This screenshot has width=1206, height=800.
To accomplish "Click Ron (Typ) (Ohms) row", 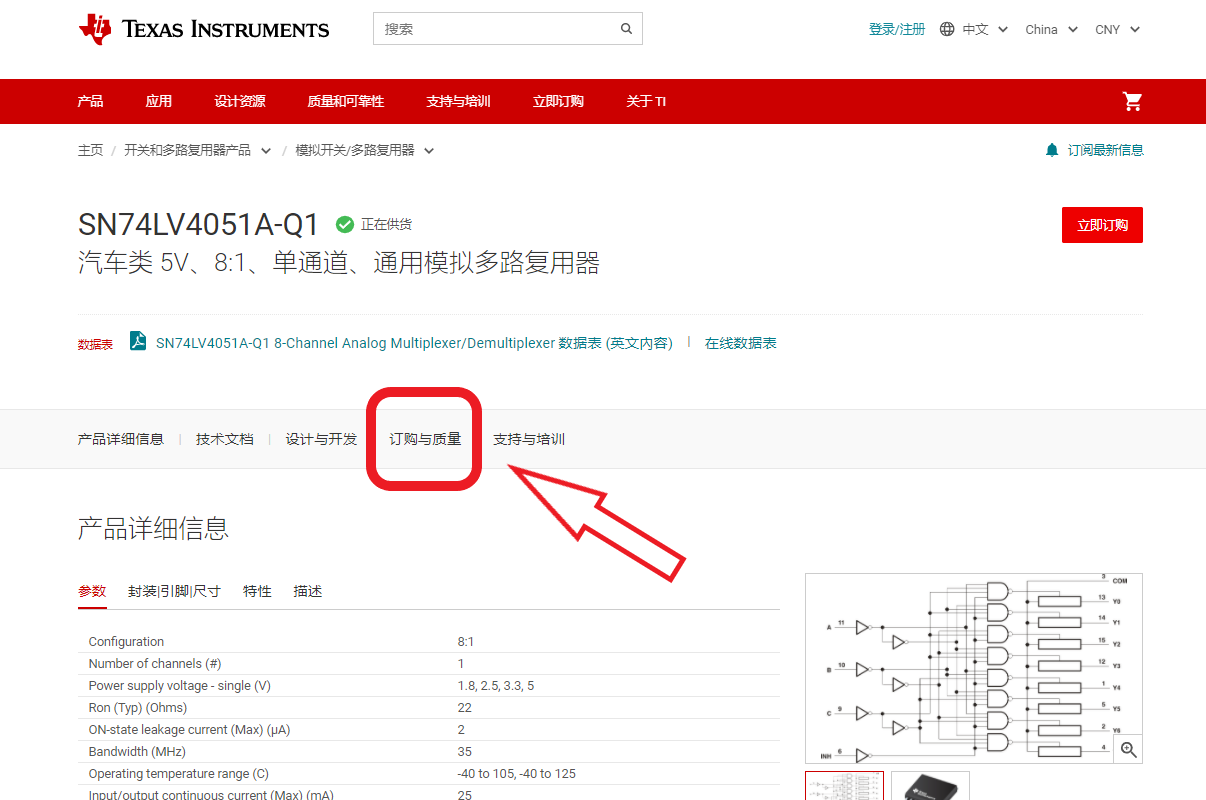I will [x=429, y=708].
